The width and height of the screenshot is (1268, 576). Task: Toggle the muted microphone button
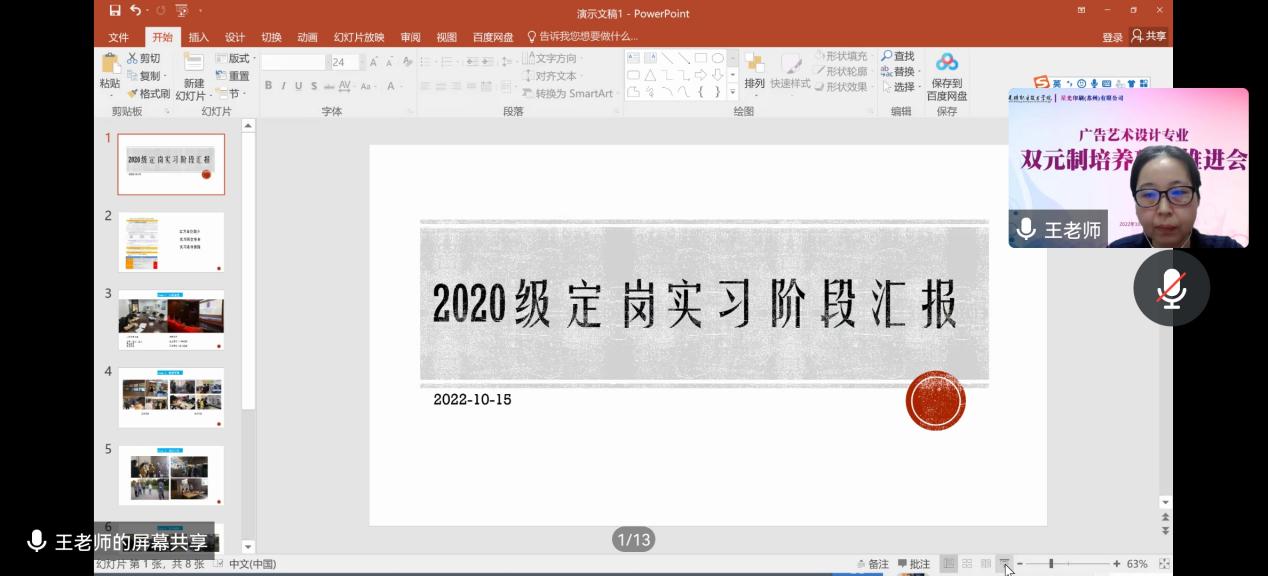pyautogui.click(x=1171, y=288)
